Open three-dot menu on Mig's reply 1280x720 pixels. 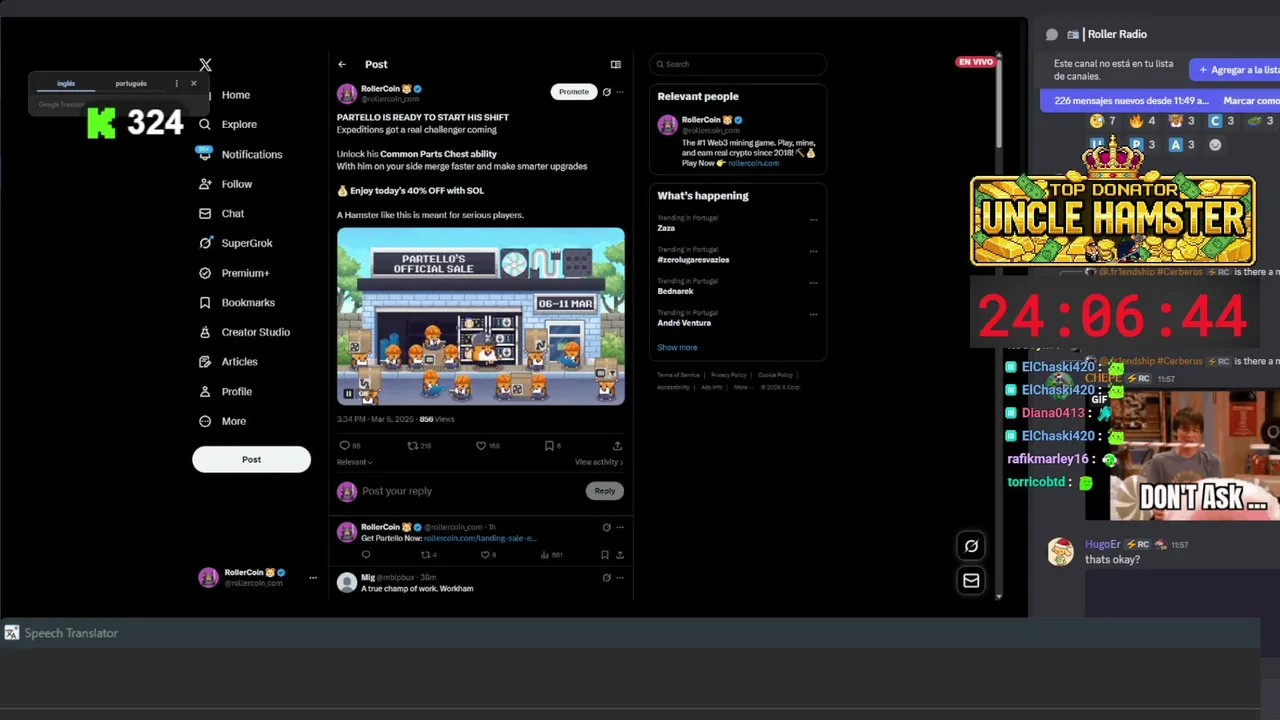point(620,578)
